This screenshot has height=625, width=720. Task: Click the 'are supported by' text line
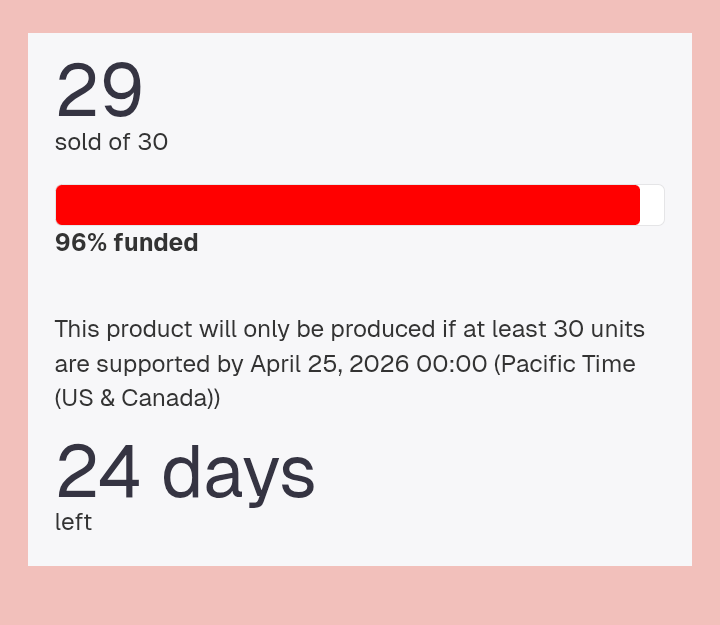[149, 364]
